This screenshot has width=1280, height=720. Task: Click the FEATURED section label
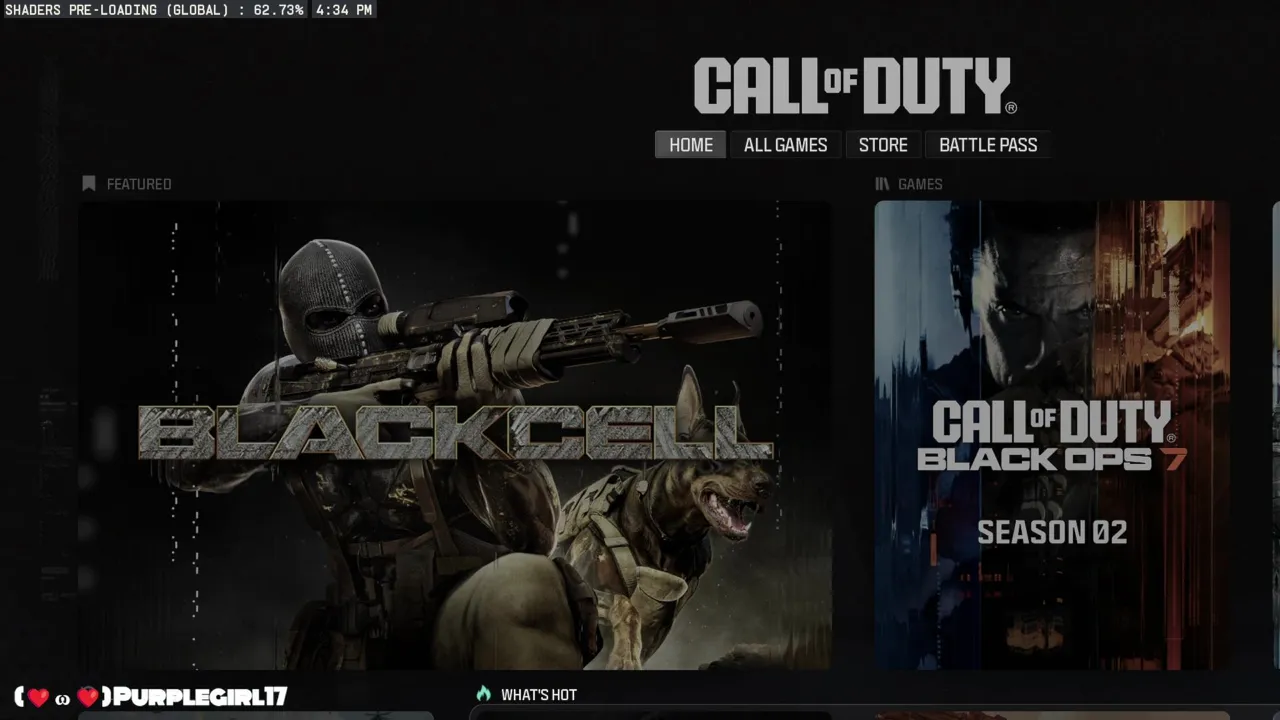pyautogui.click(x=139, y=184)
